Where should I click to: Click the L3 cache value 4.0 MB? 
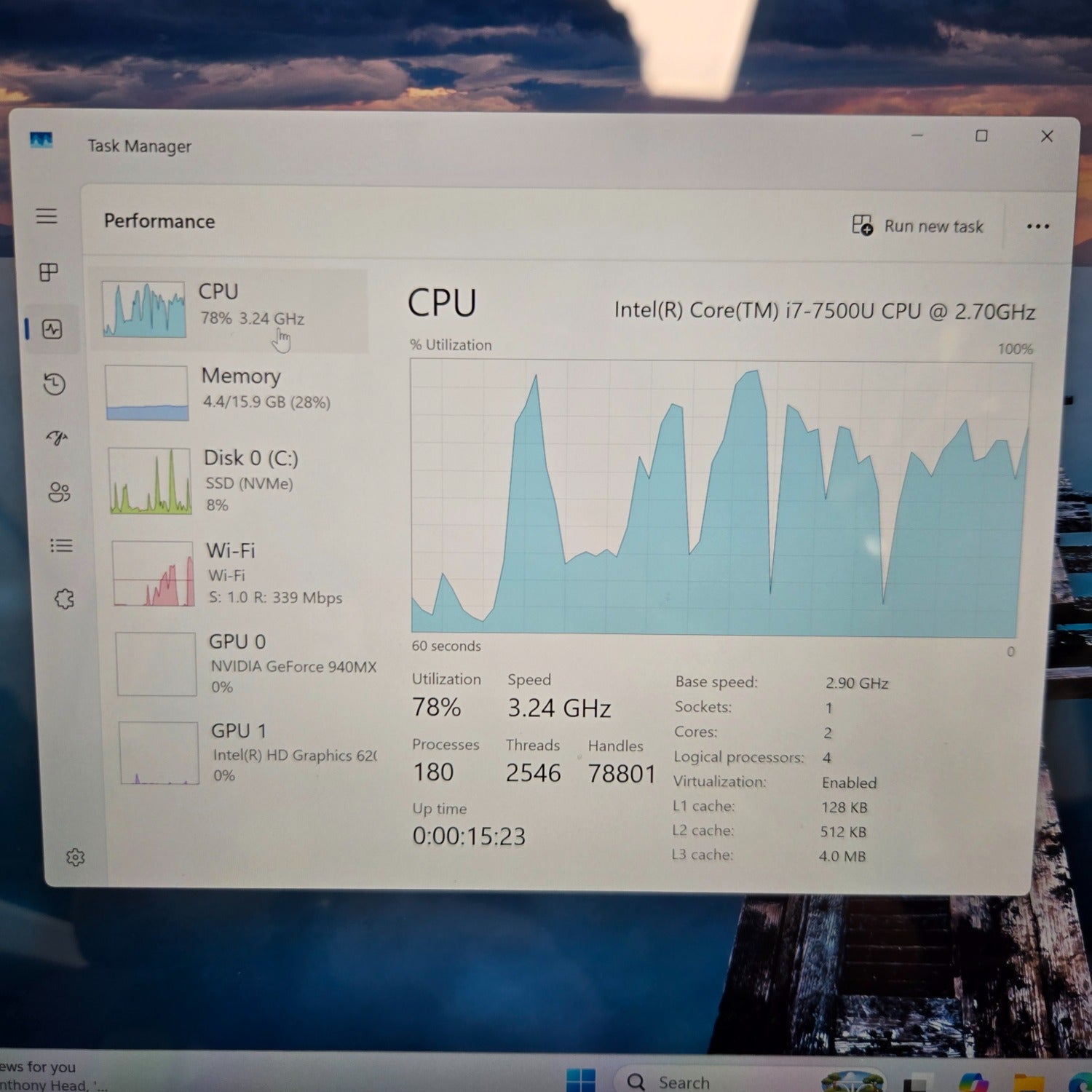(x=842, y=856)
